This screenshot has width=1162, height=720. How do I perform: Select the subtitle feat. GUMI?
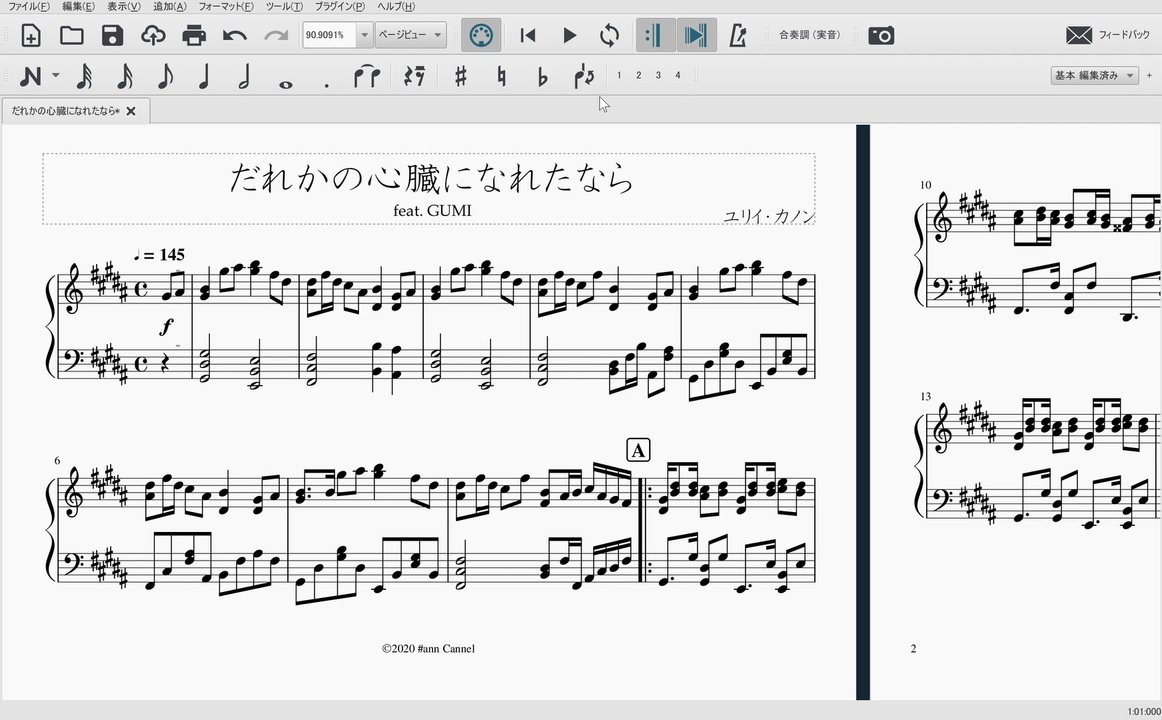pos(432,210)
